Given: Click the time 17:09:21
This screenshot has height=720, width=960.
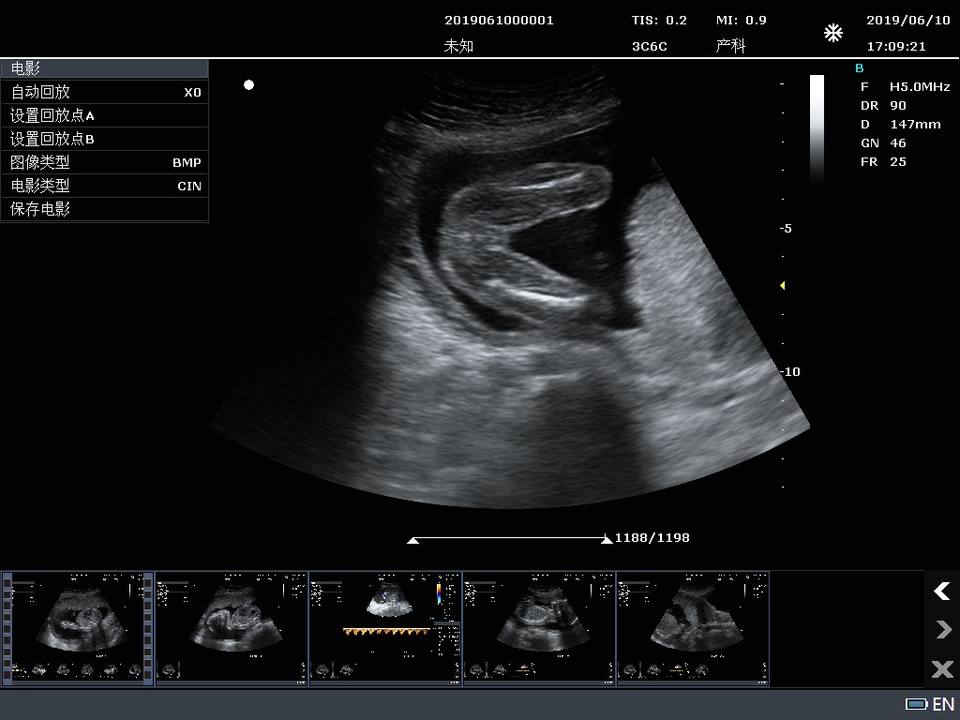Looking at the screenshot, I should [x=896, y=47].
